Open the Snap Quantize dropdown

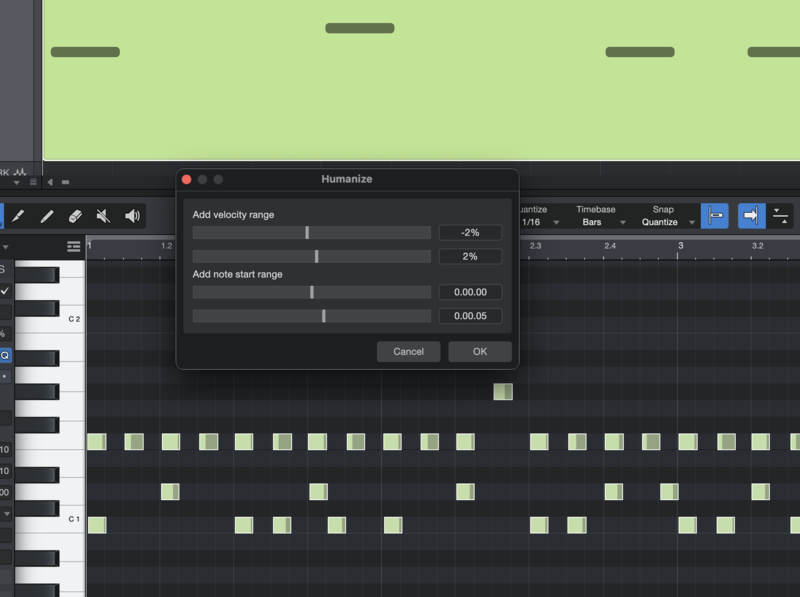click(668, 222)
